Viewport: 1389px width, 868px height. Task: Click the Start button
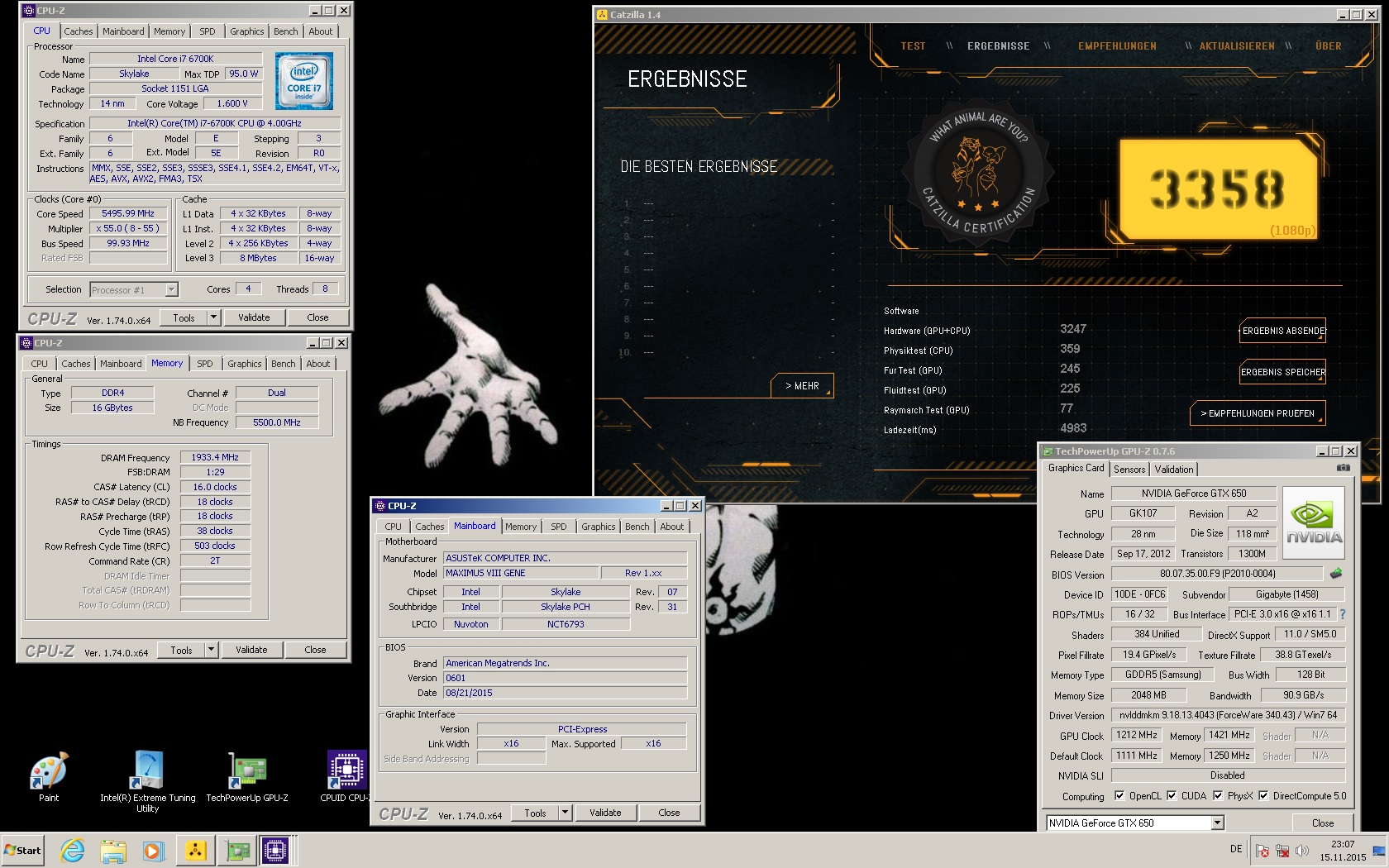(x=23, y=850)
